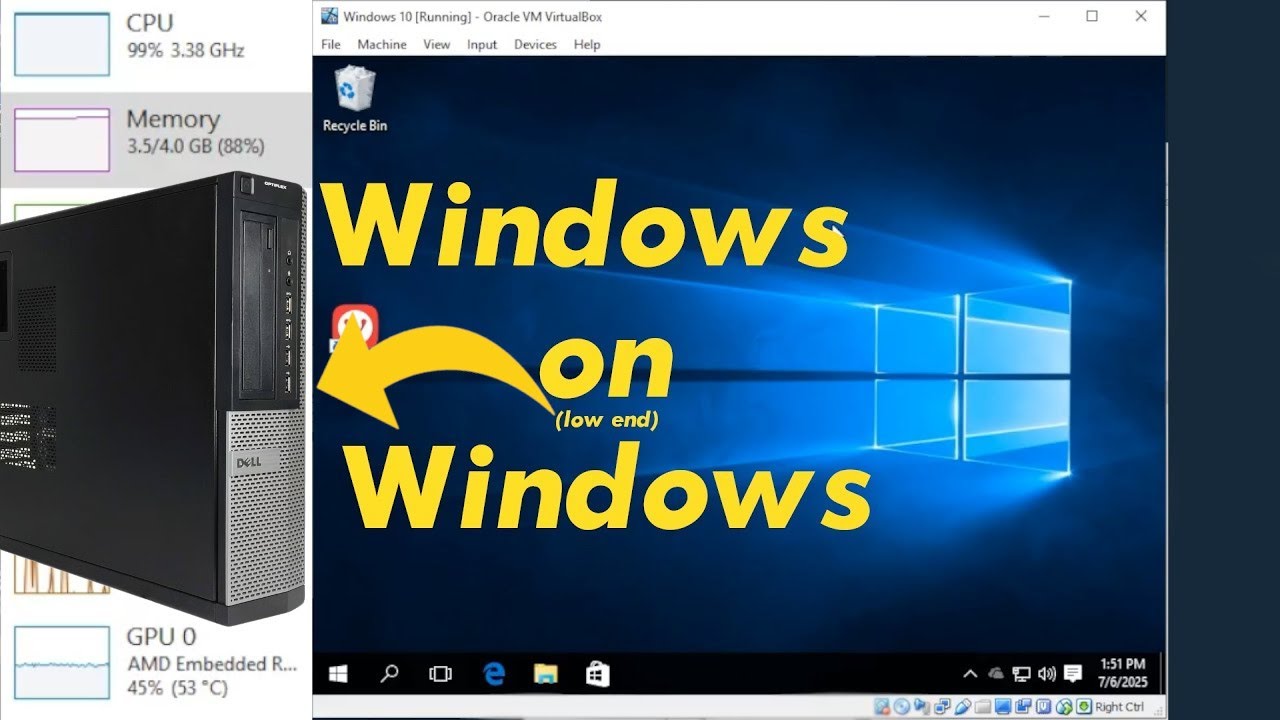
Task: Click the VirtualBox hard disk activity indicator
Action: pyautogui.click(x=882, y=707)
